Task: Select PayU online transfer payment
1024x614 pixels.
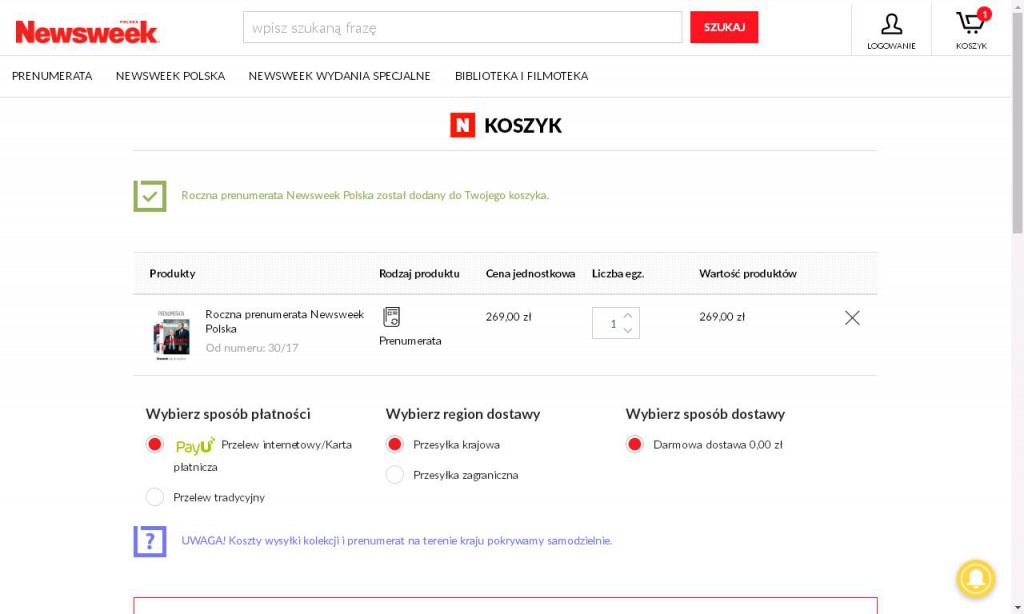Action: [x=155, y=445]
